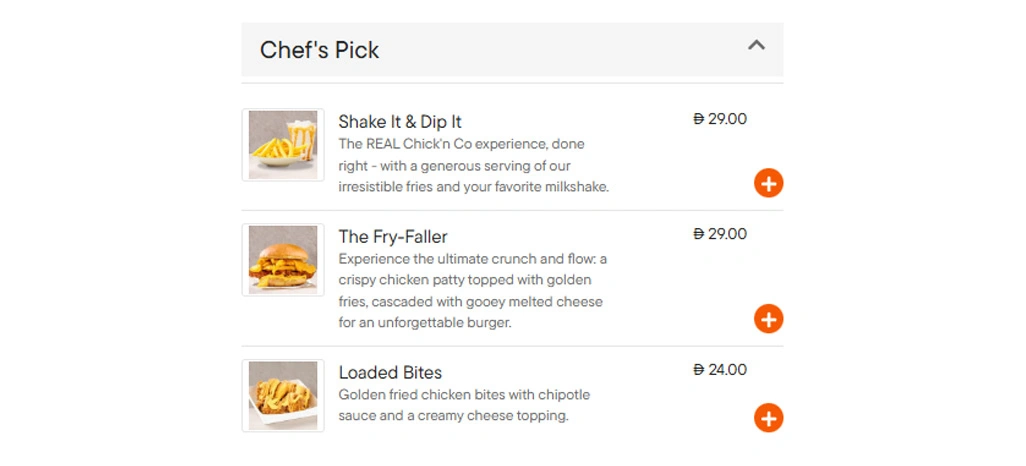View The Fry-Faller burger thumbnail
Image resolution: width=1026 pixels, height=466 pixels.
pyautogui.click(x=283, y=260)
